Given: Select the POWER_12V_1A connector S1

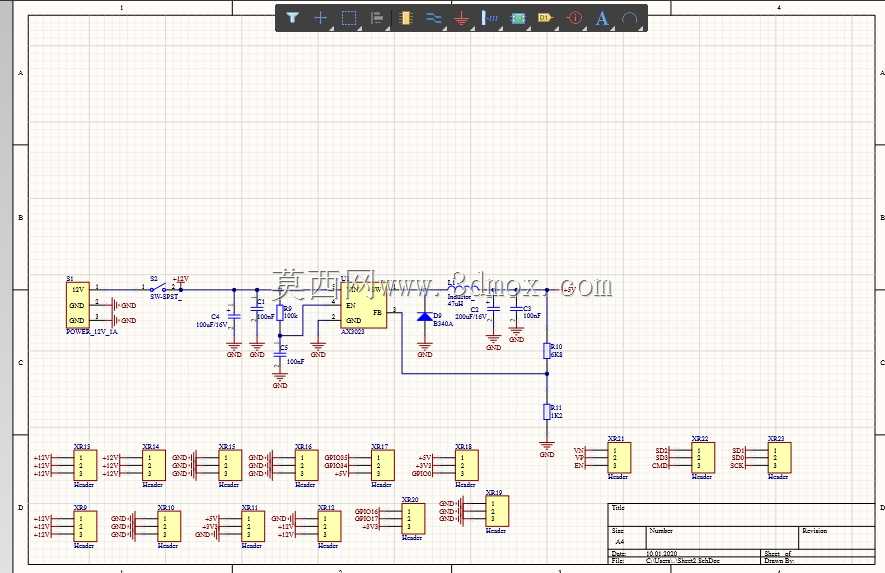Looking at the screenshot, I should 78,305.
